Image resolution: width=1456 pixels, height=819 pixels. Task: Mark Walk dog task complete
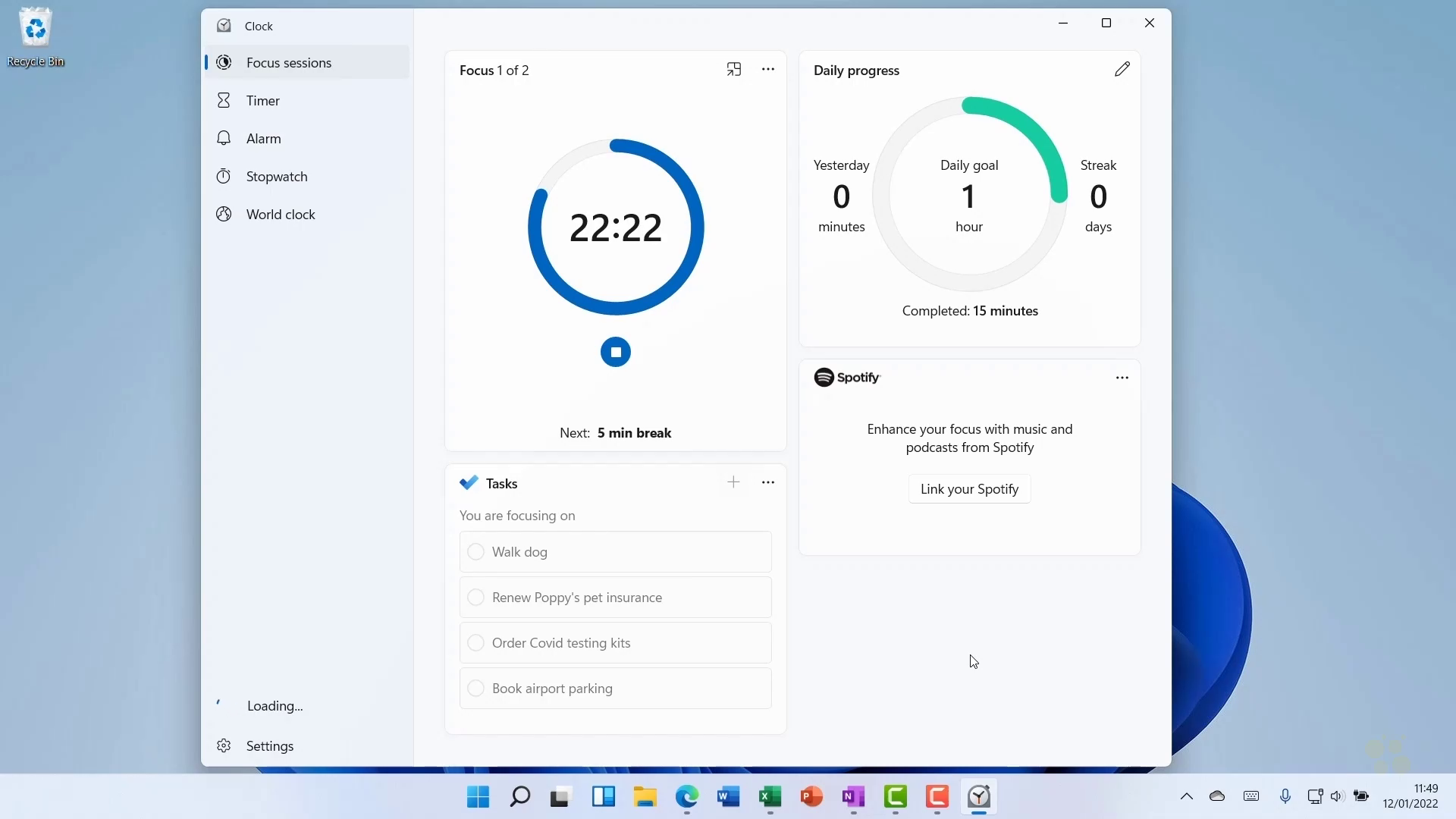coord(475,552)
